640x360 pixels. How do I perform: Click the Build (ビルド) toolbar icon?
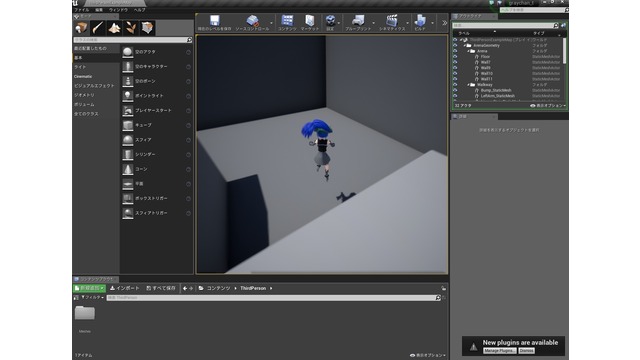(x=420, y=20)
